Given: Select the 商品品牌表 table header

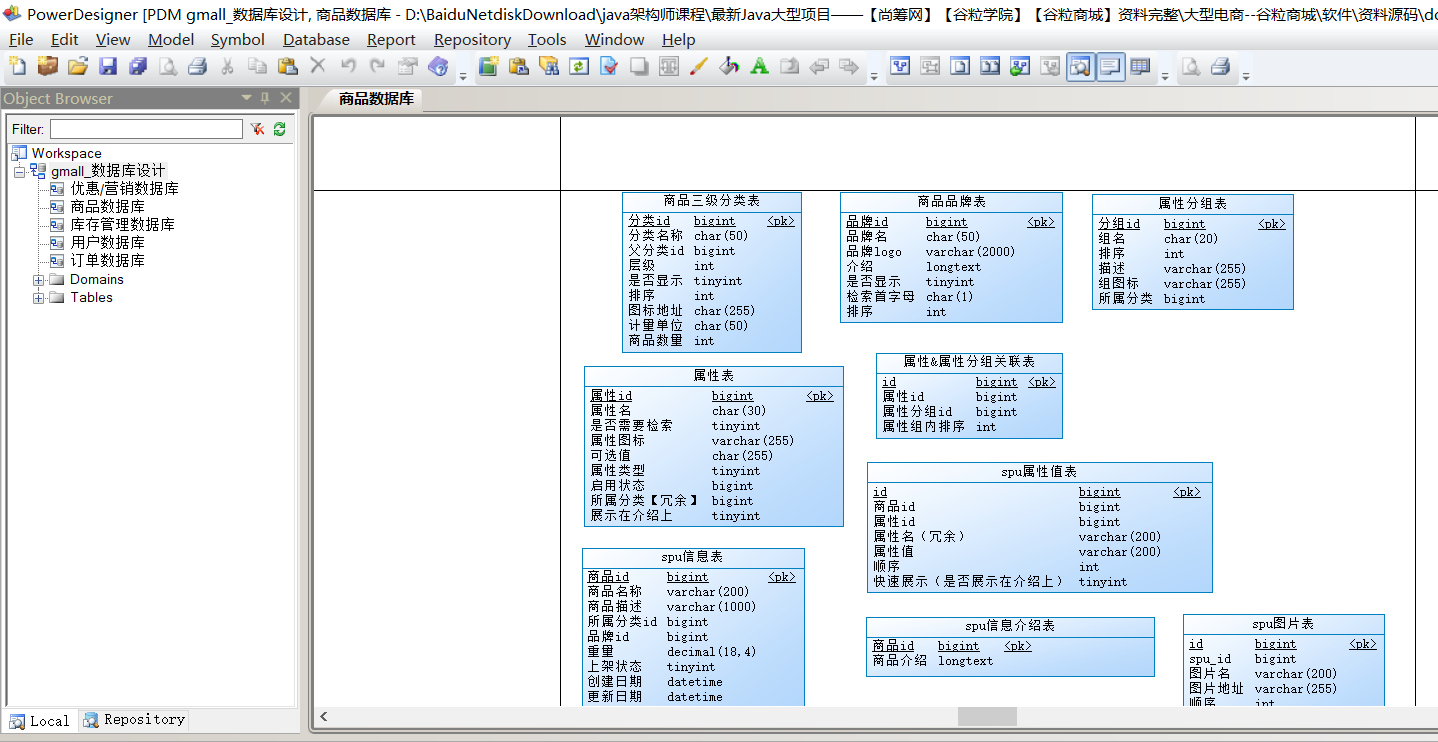Looking at the screenshot, I should (x=951, y=202).
